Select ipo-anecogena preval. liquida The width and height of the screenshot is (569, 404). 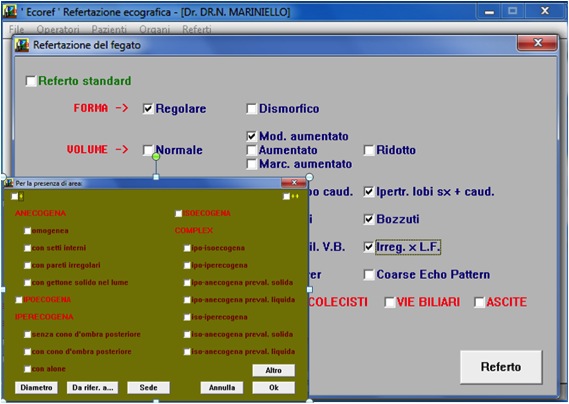coord(187,300)
